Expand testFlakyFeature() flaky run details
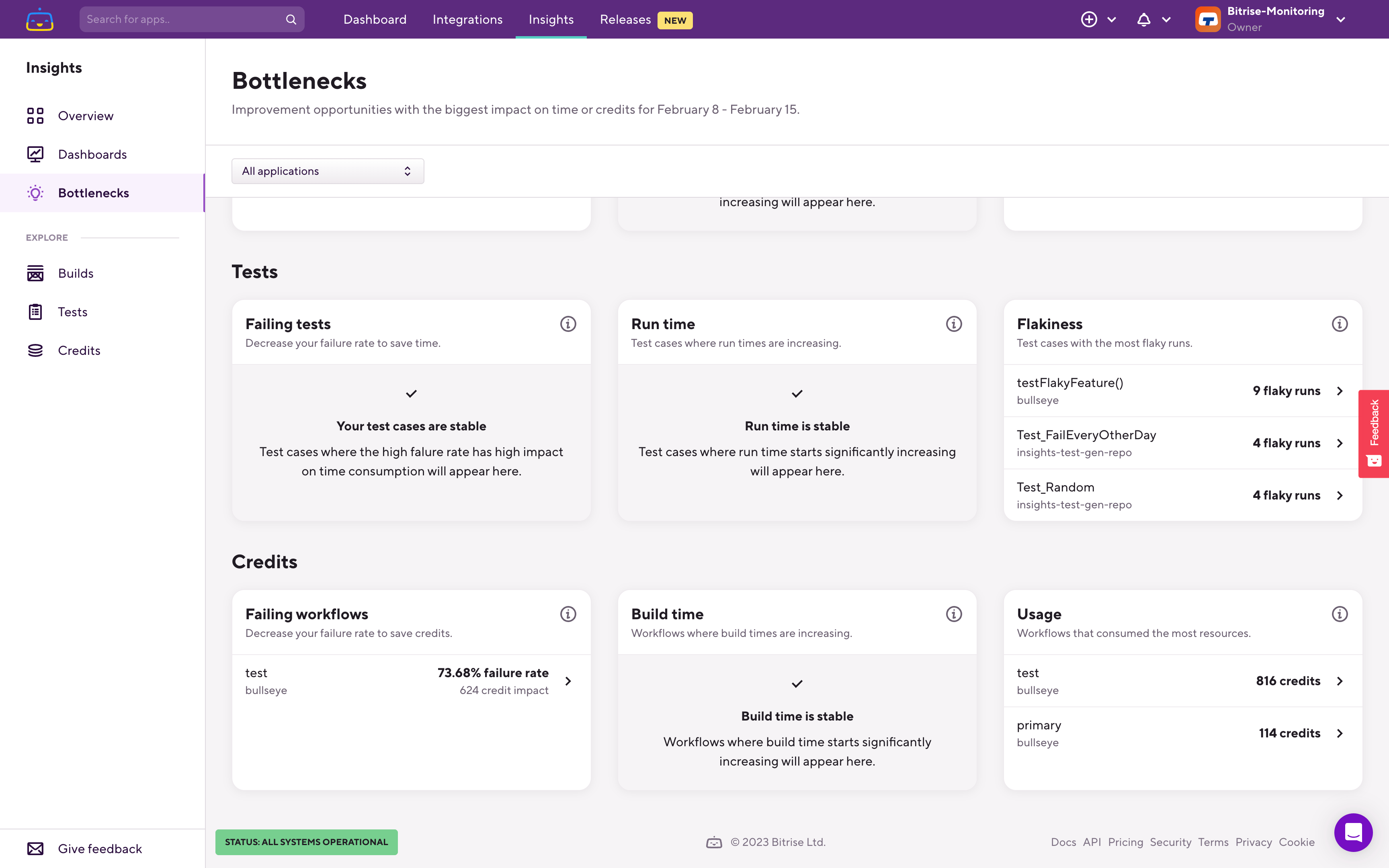This screenshot has width=1389, height=868. click(1340, 391)
